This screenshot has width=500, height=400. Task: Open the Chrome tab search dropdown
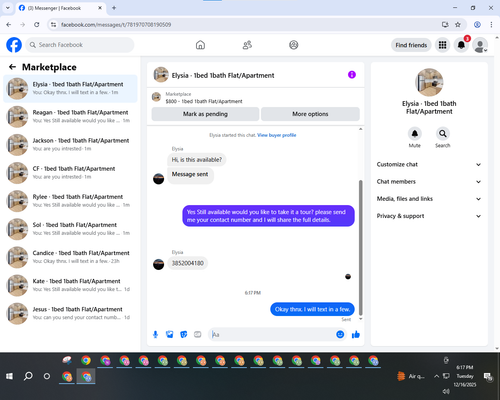[x=8, y=8]
